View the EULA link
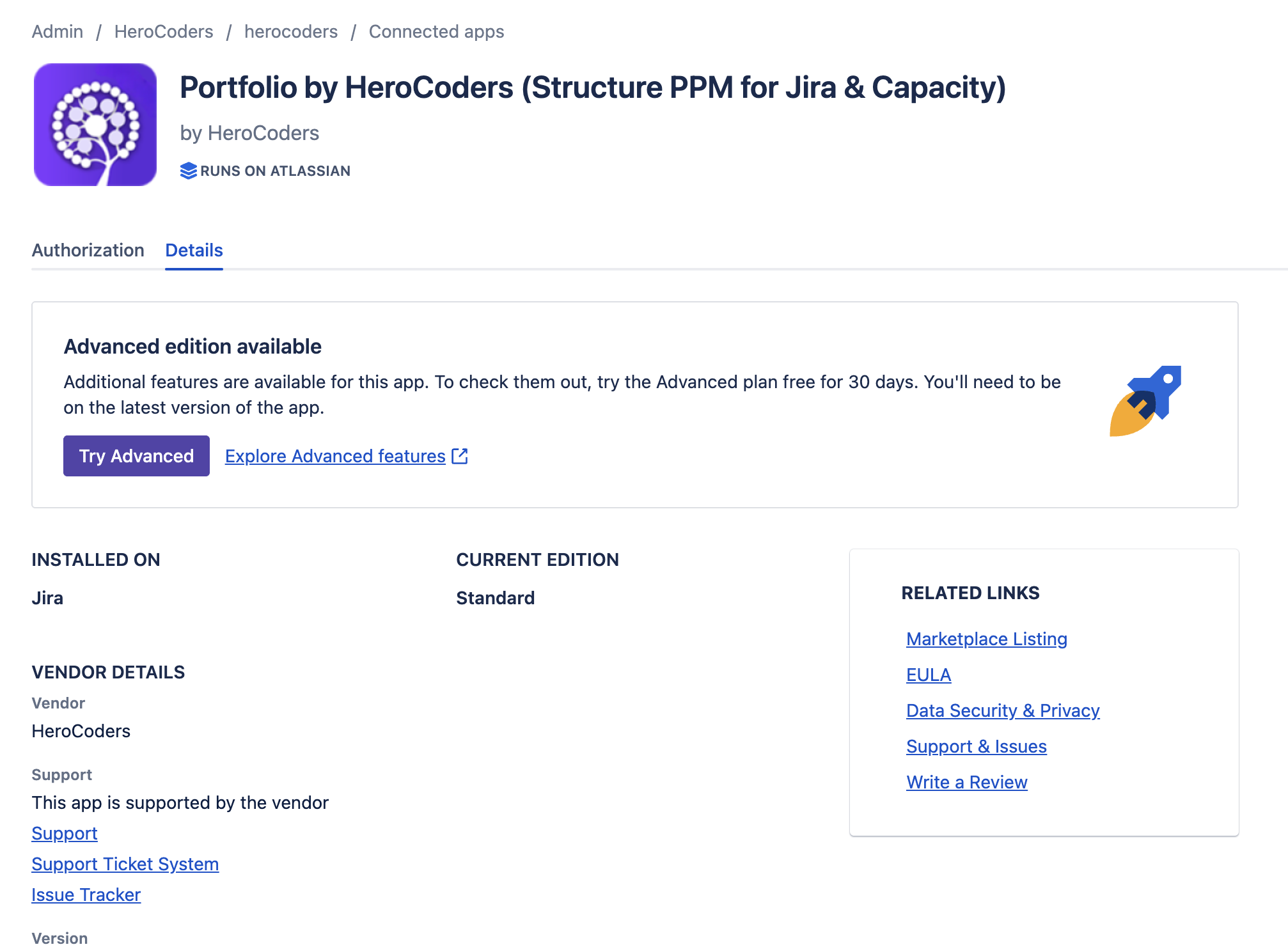 [929, 675]
